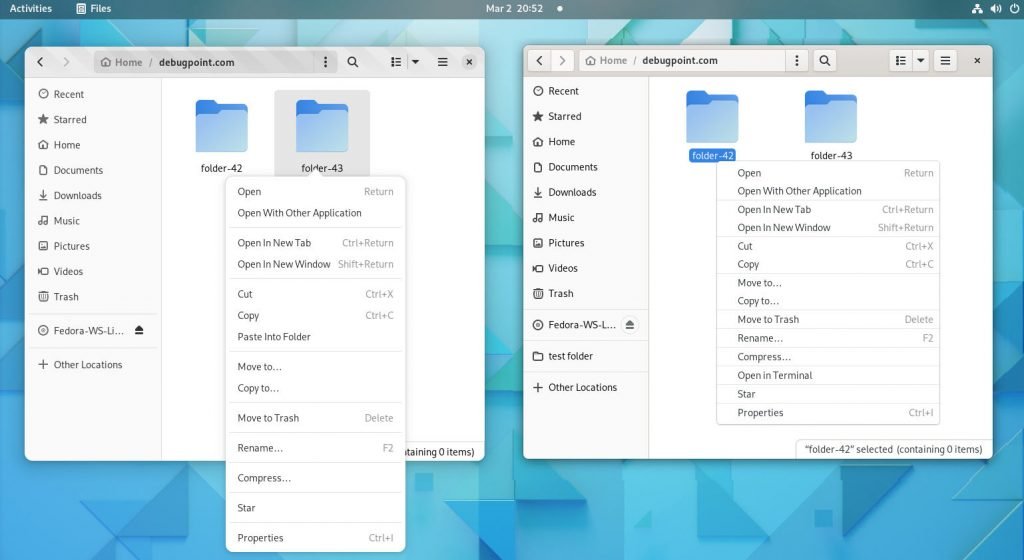Click Home breadcrumb in left window
Image resolution: width=1024 pixels, height=560 pixels.
coord(121,62)
